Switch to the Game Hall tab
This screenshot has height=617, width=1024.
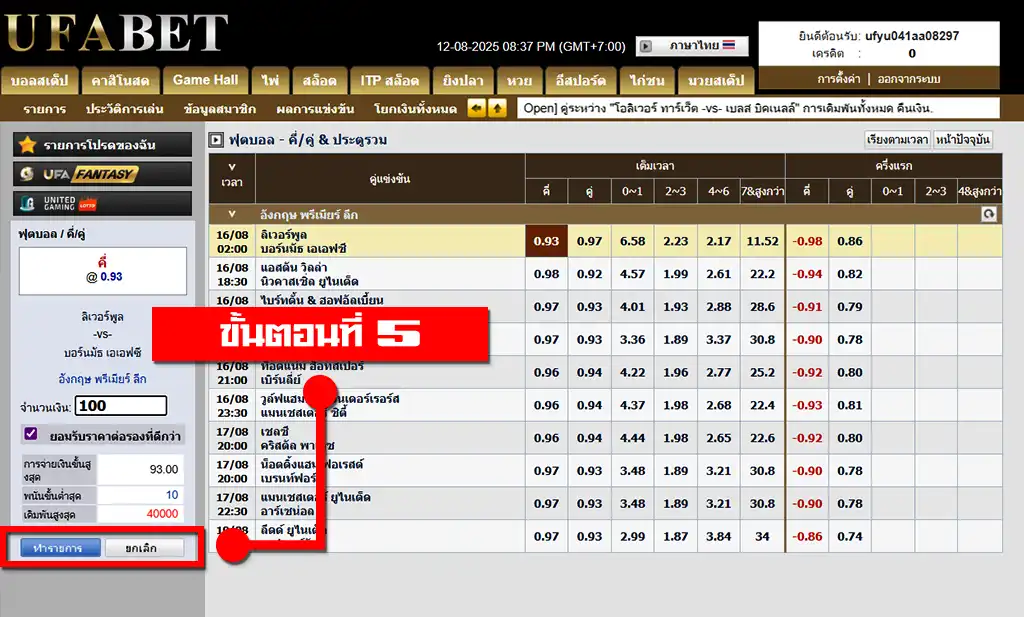205,80
